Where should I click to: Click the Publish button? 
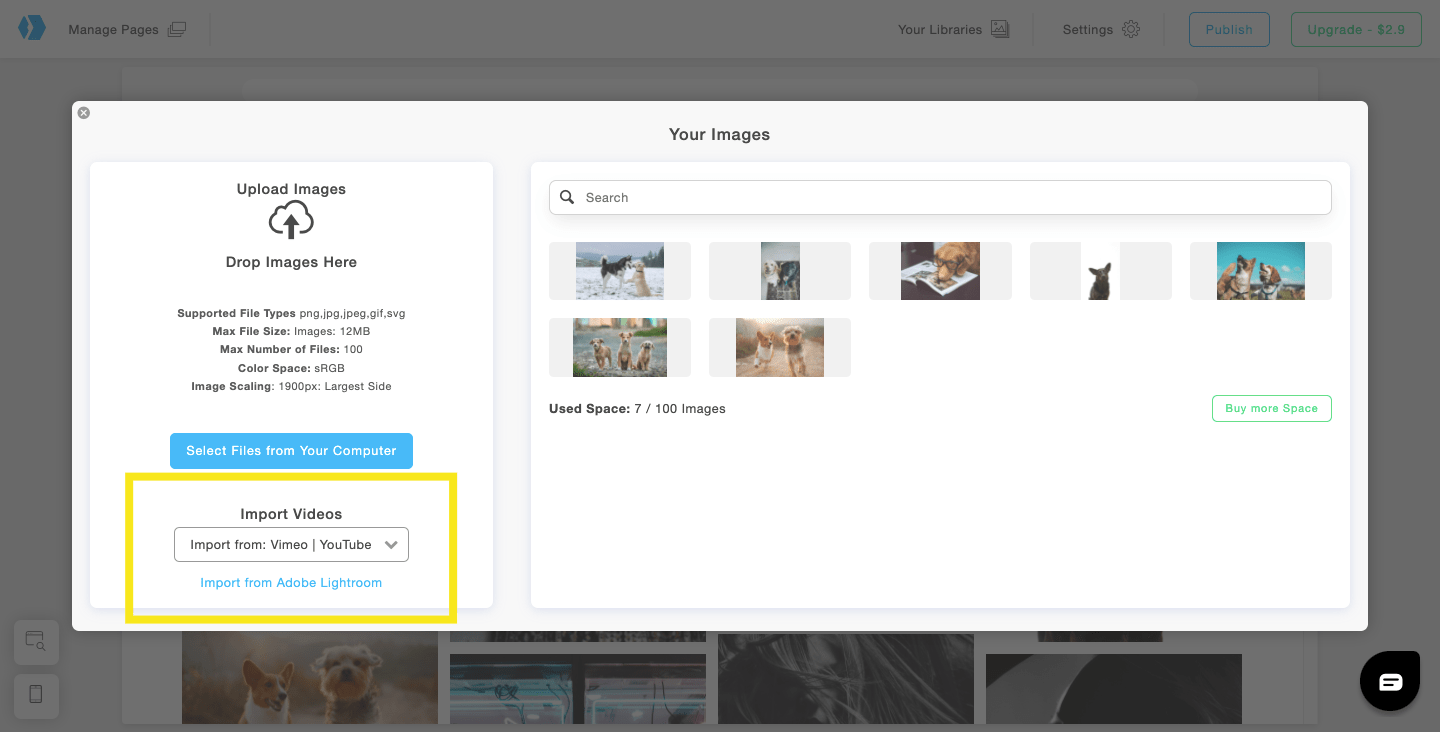pyautogui.click(x=1229, y=29)
